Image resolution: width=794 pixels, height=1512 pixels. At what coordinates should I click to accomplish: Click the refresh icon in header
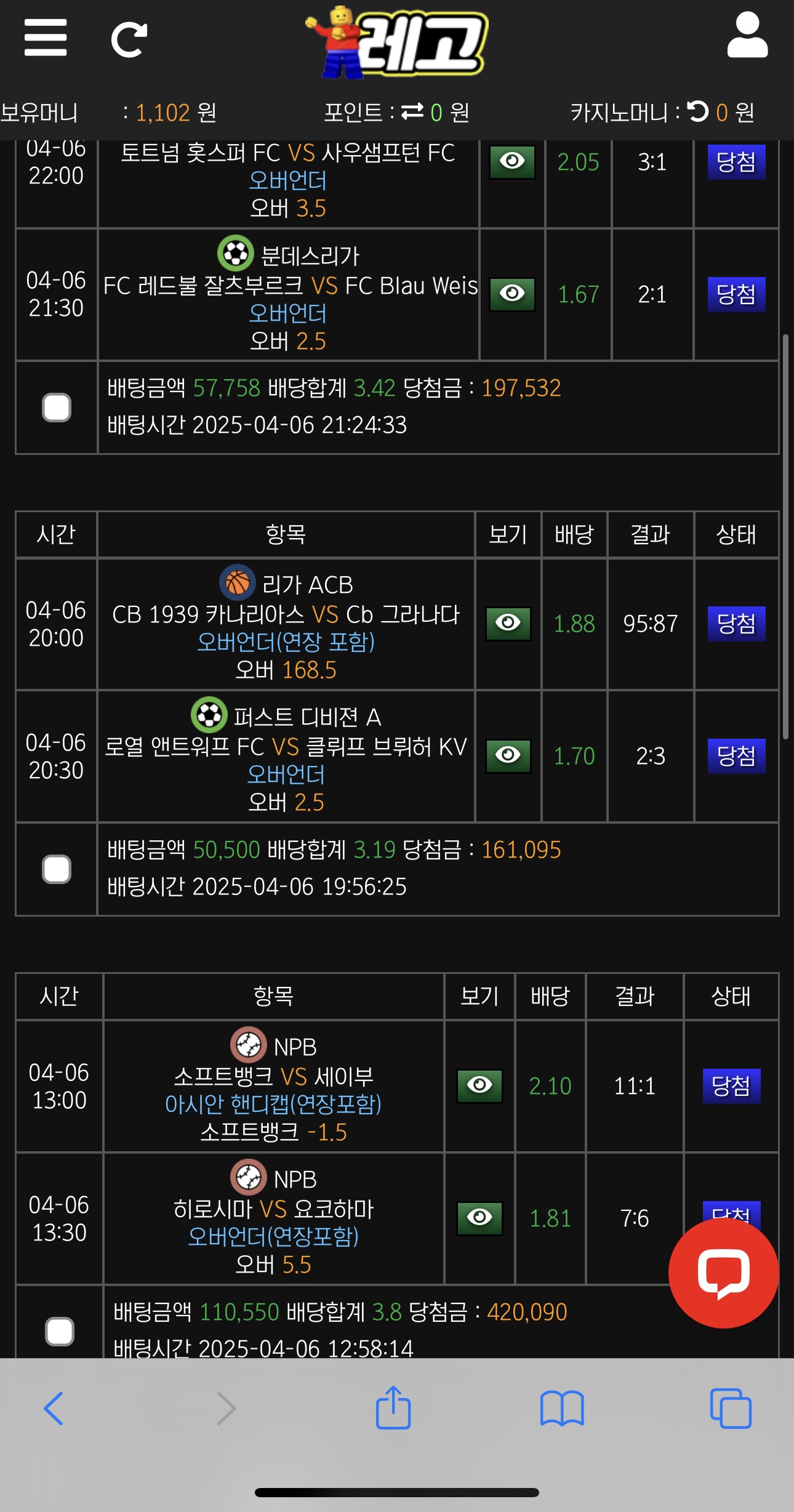[129, 40]
